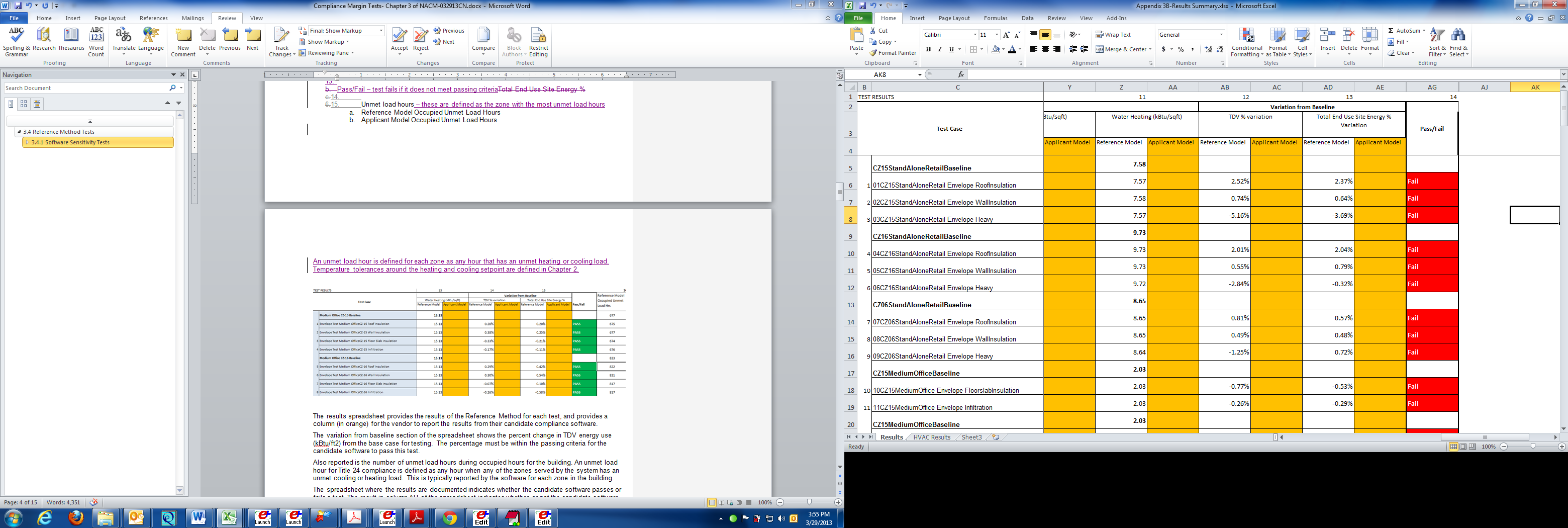Open Thesaurus in Word Review tab
1568x528 pixels.
[71, 40]
